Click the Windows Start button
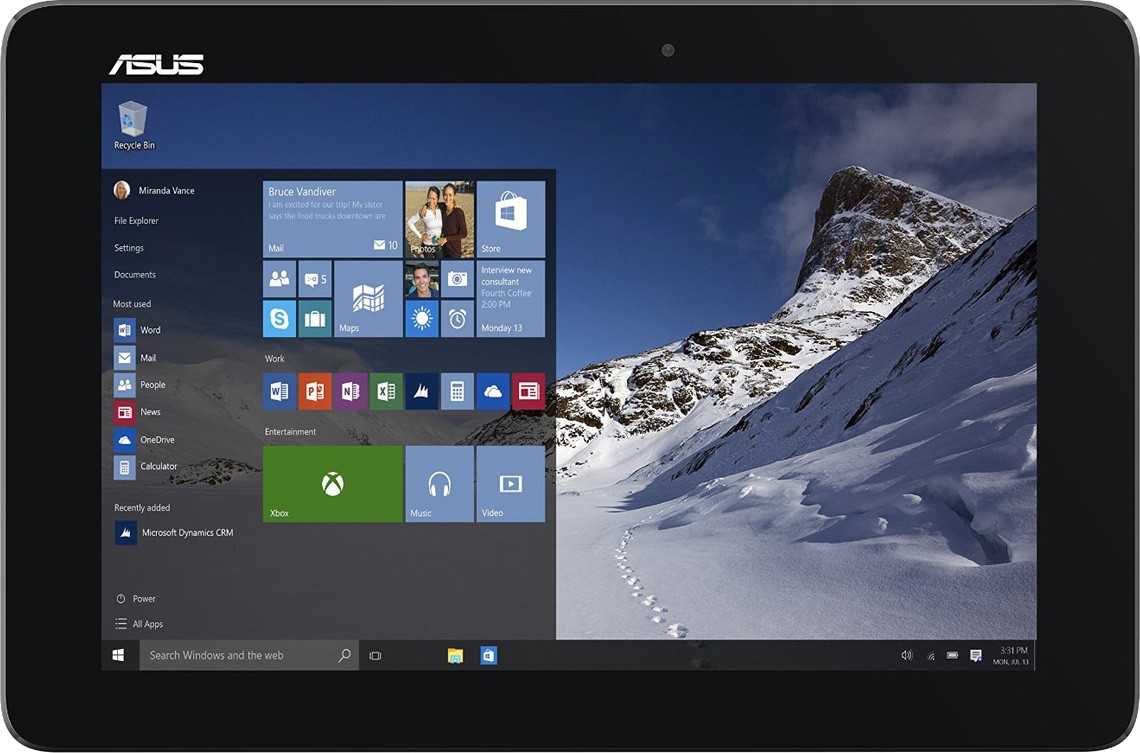This screenshot has width=1140, height=753. (x=119, y=656)
